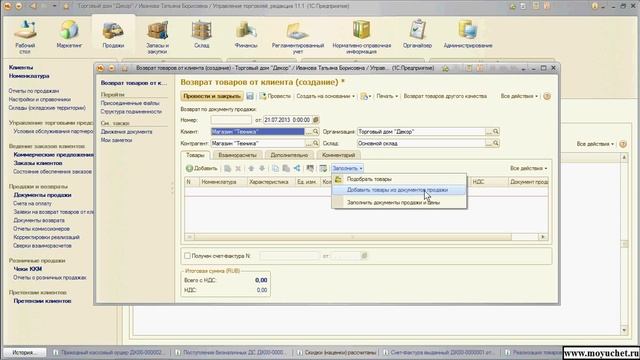Open the Склад section
Image resolution: width=640 pixels, height=360 pixels.
click(x=202, y=35)
